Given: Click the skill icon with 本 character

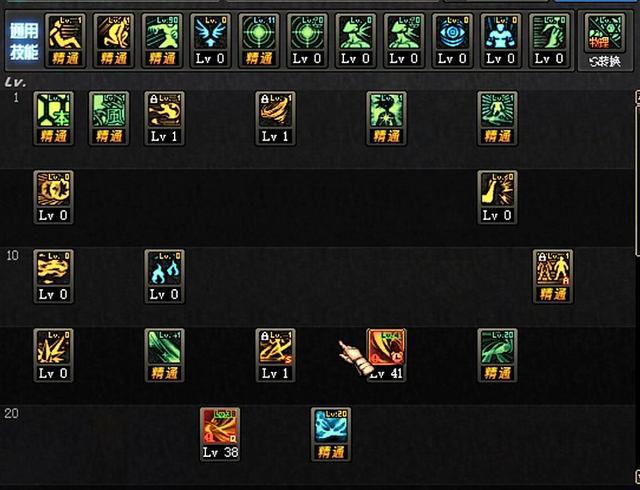Looking at the screenshot, I should click(53, 118).
